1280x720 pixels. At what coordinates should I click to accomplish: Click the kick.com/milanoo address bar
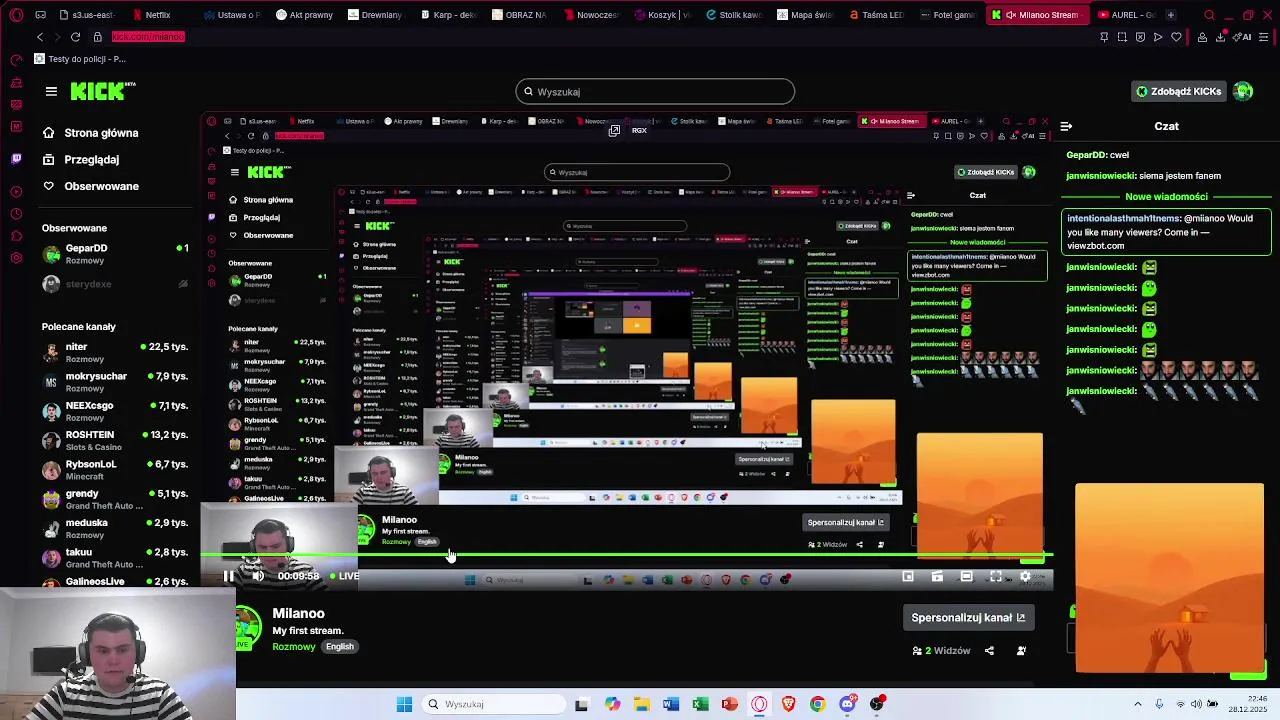(x=148, y=37)
